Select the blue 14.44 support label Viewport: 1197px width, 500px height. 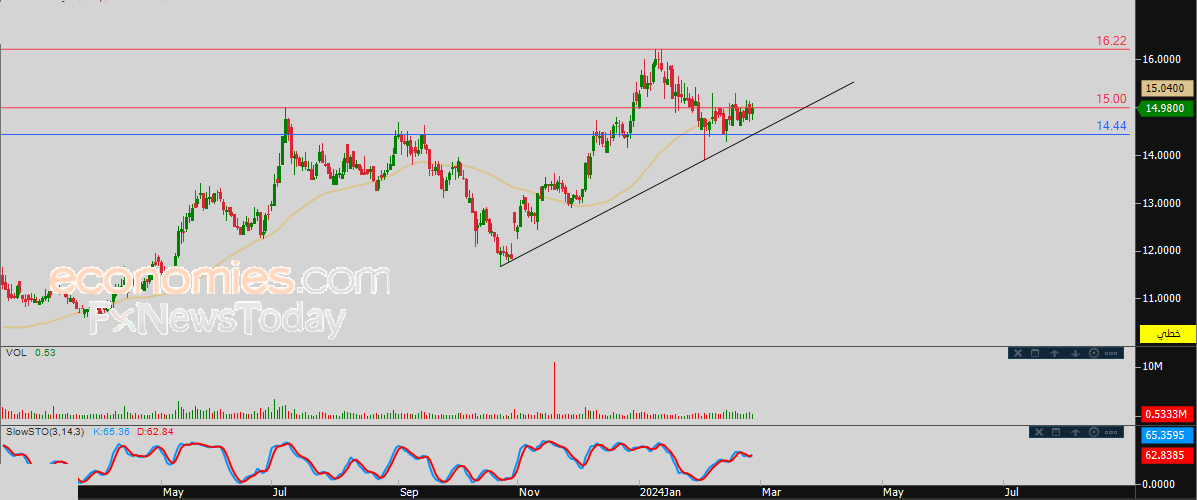click(x=1112, y=126)
